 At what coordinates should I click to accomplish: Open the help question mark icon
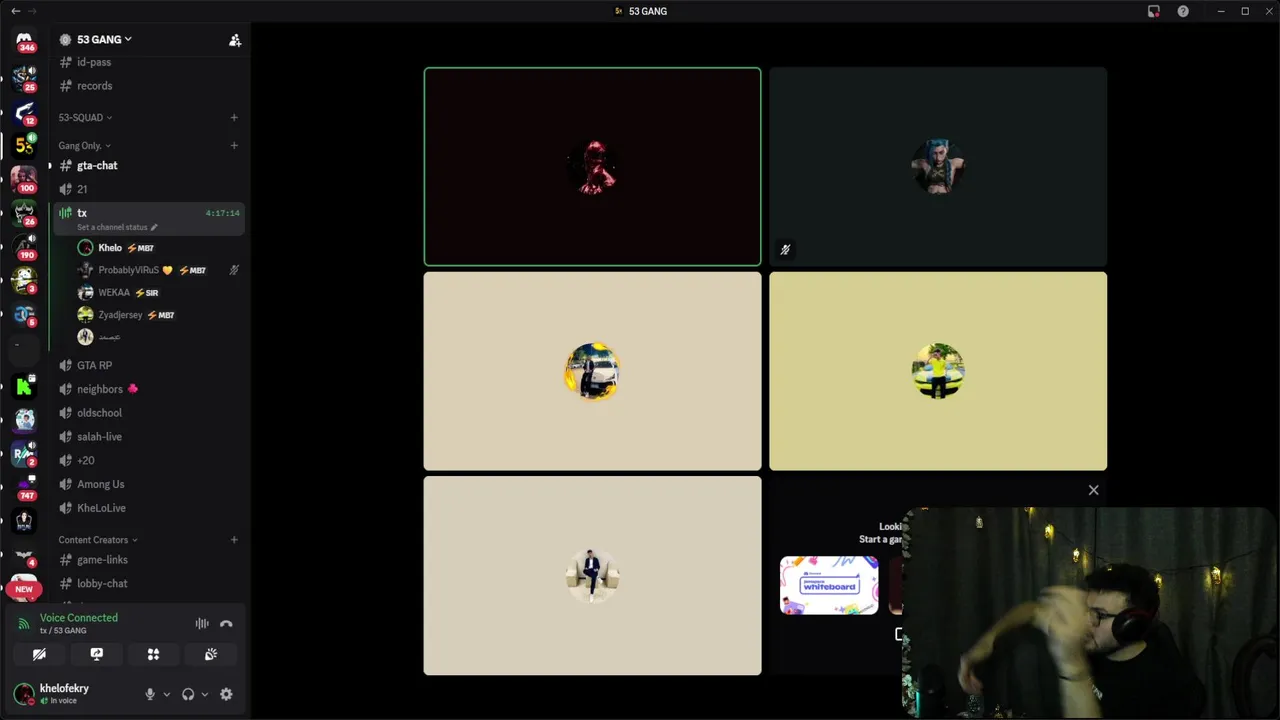1183,11
